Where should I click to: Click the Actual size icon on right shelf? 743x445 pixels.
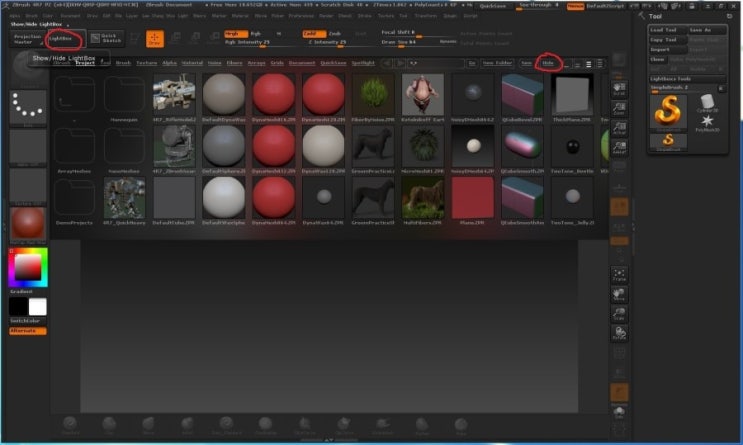coord(619,128)
